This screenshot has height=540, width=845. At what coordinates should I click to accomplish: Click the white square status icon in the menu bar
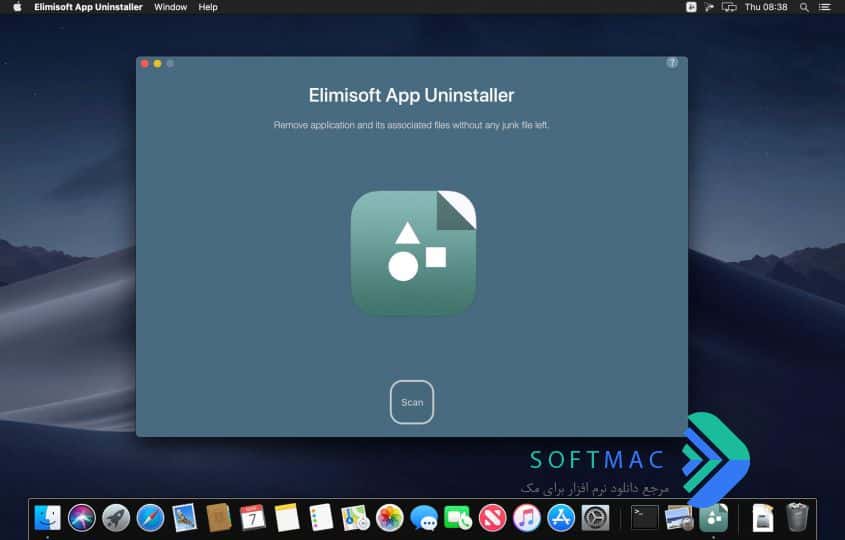point(691,7)
